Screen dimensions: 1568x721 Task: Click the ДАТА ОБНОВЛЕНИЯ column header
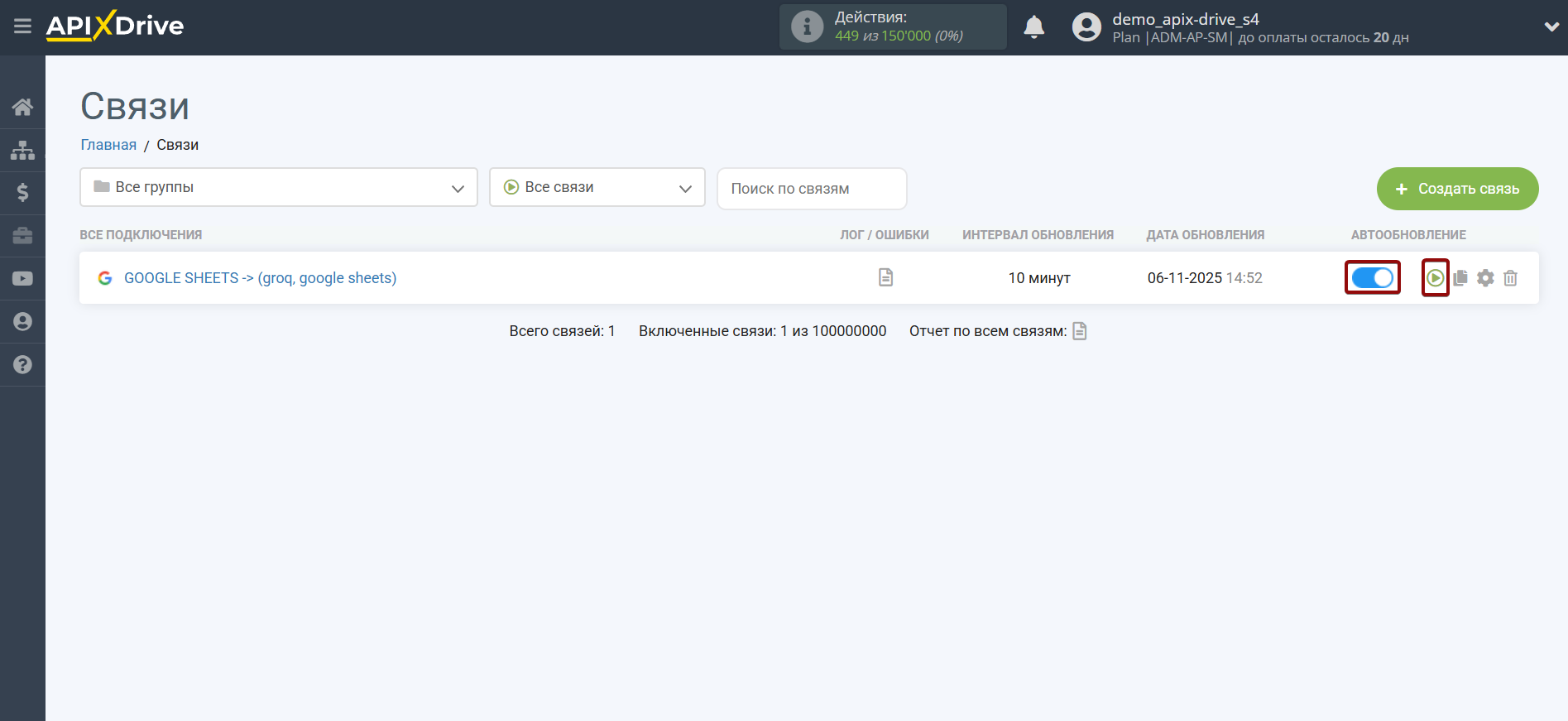pyautogui.click(x=1205, y=235)
